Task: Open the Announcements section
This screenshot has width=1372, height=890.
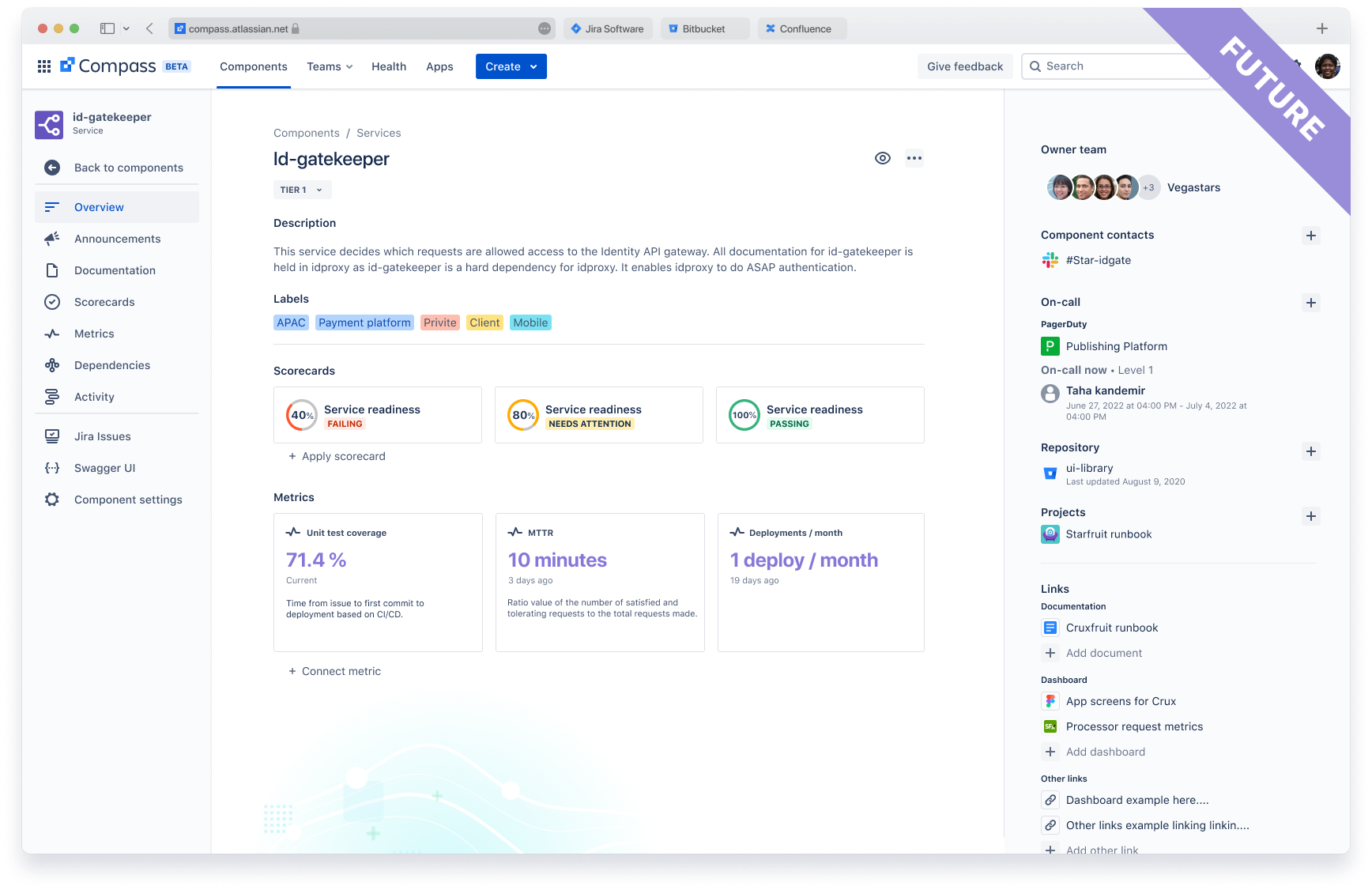Action: pyautogui.click(x=117, y=238)
